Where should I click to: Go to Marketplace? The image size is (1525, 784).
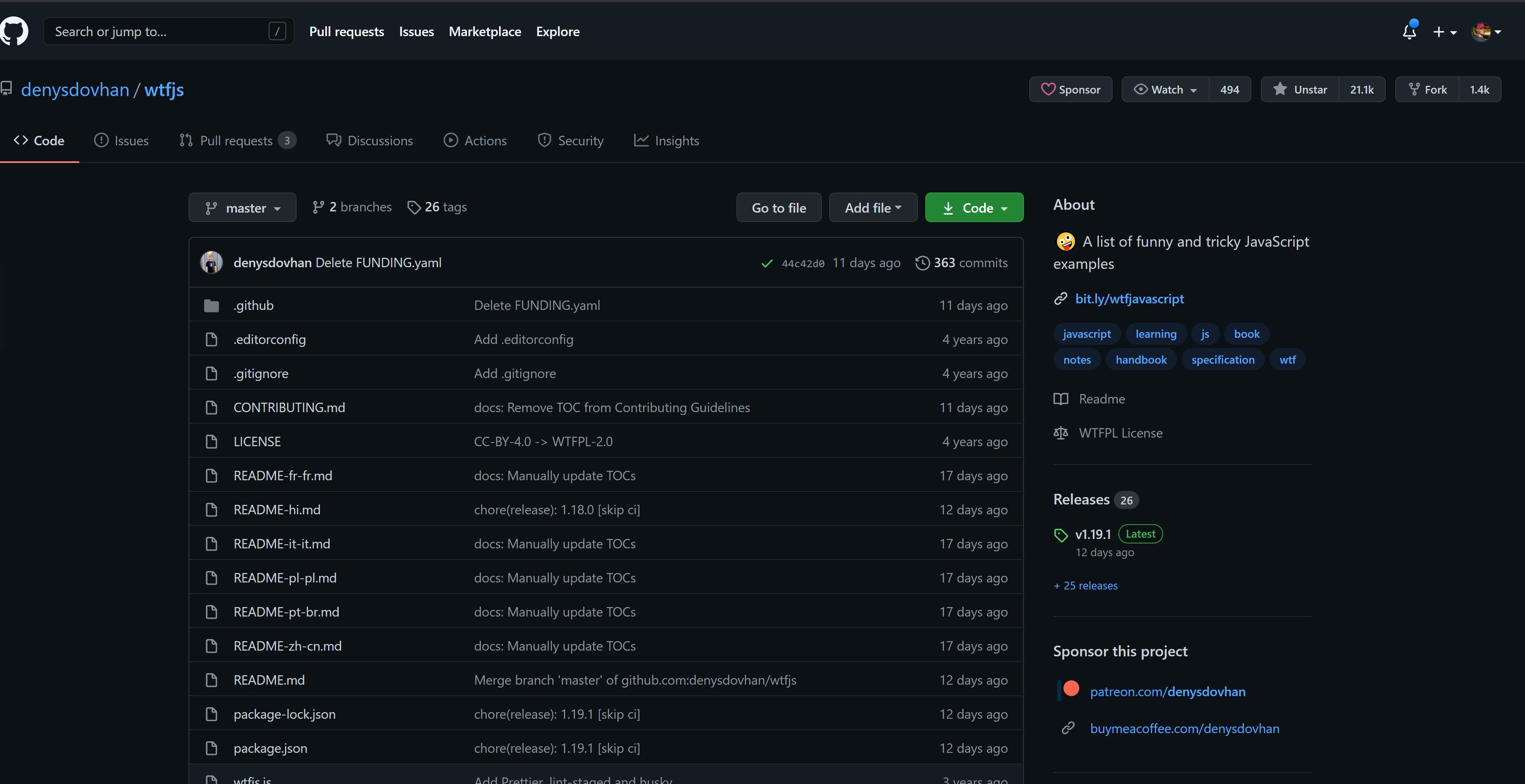[485, 32]
